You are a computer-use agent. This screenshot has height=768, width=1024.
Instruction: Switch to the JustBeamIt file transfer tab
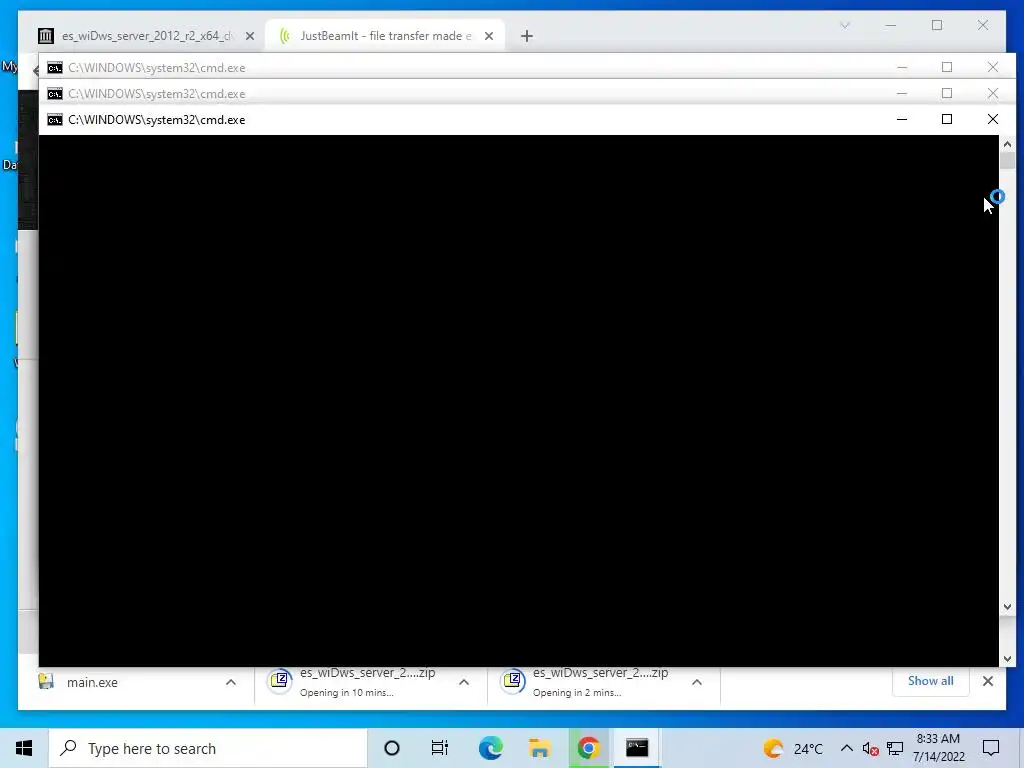pyautogui.click(x=385, y=36)
